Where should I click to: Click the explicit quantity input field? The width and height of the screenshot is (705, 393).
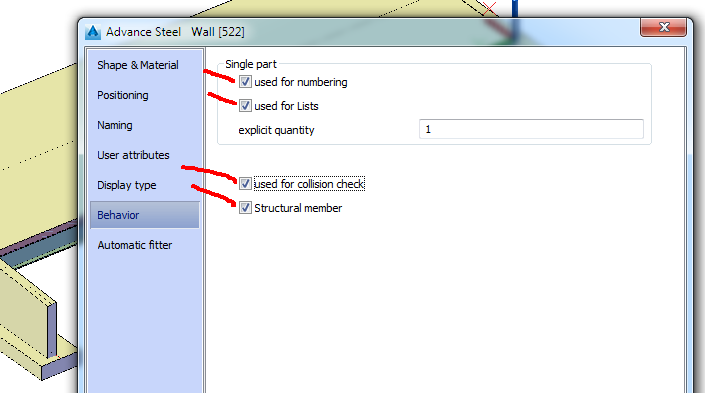[x=531, y=129]
